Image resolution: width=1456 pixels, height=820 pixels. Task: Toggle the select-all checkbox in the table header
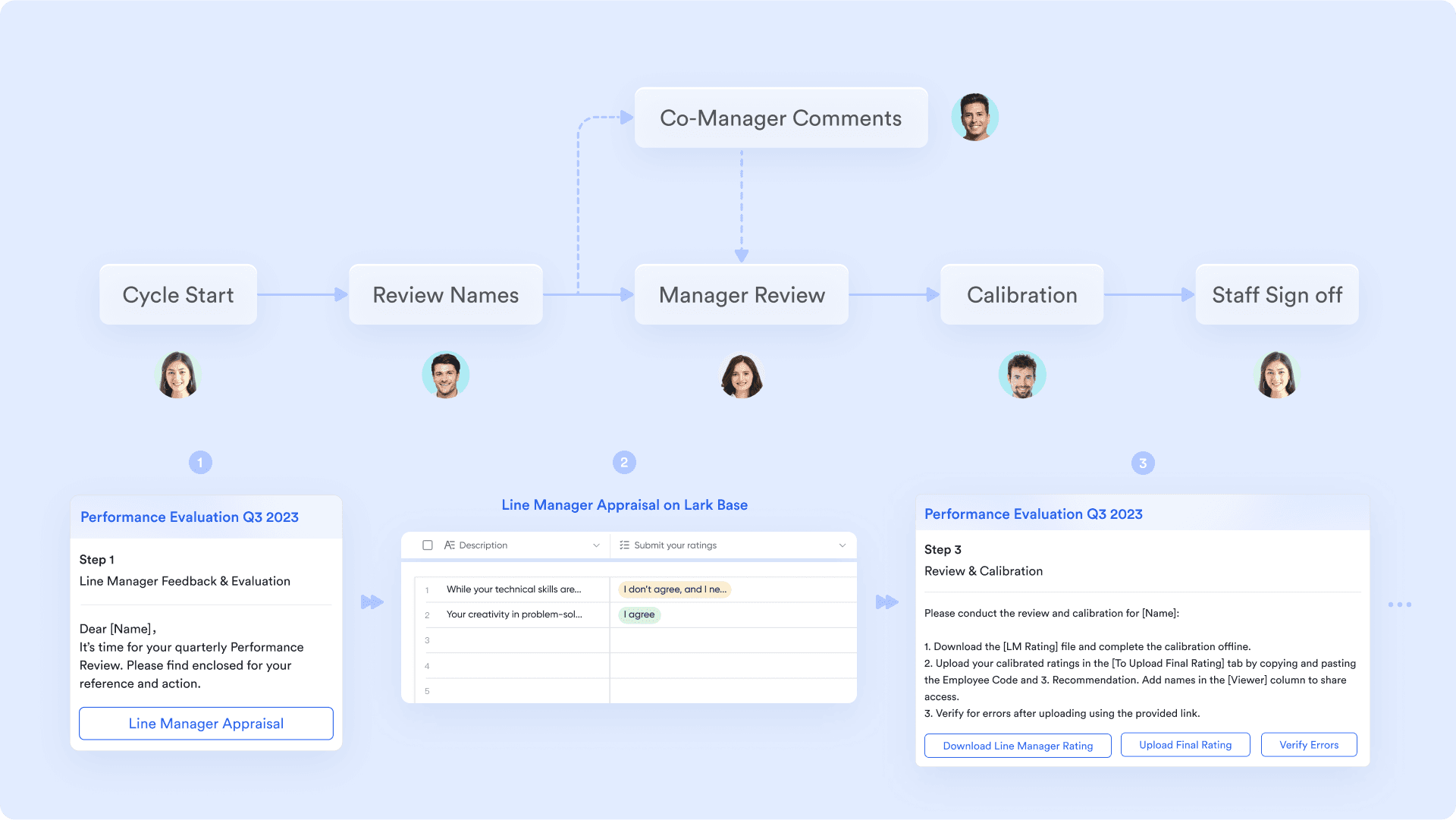[x=427, y=545]
